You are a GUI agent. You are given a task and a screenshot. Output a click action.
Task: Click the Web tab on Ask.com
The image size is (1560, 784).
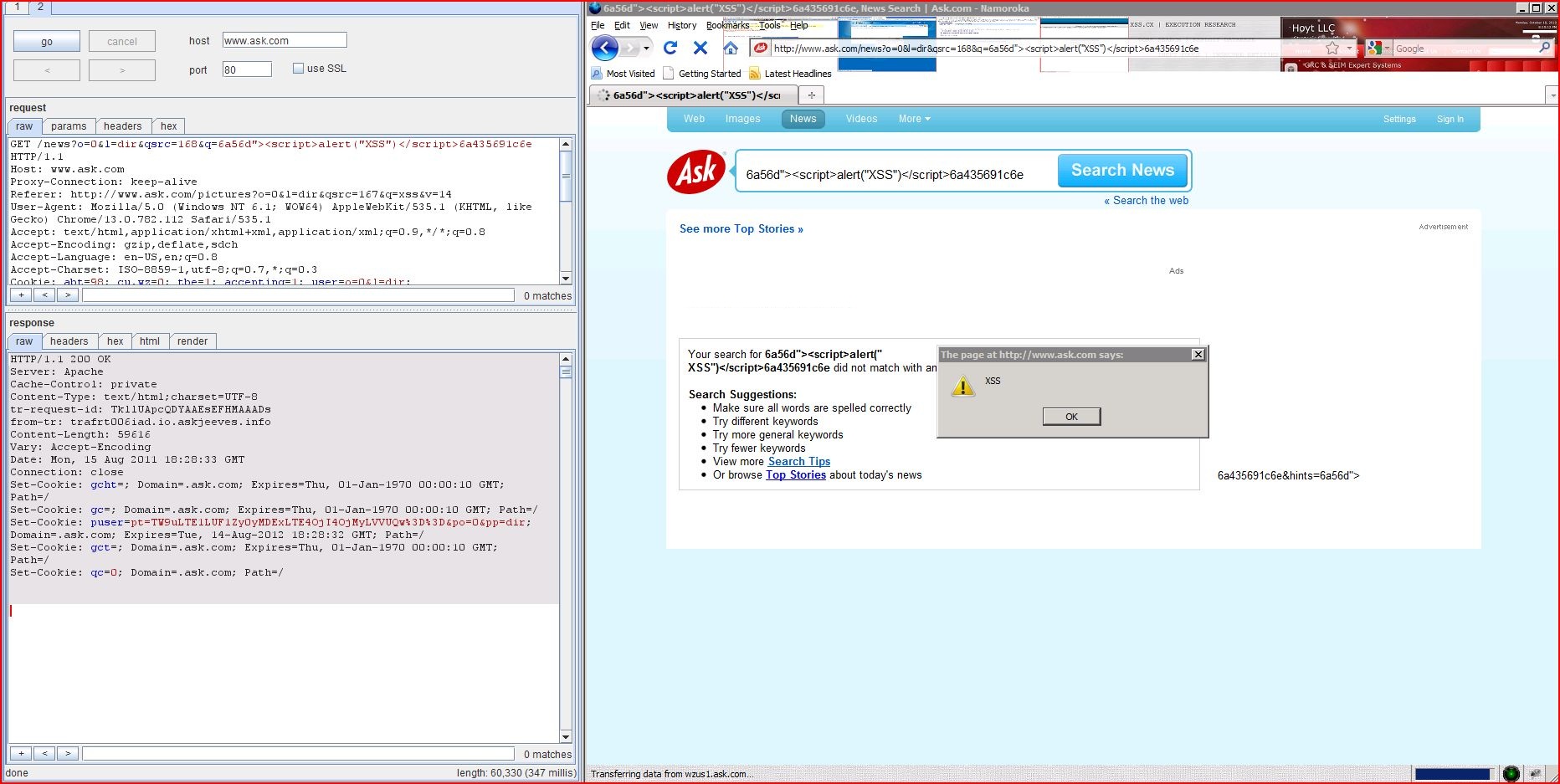coord(694,119)
